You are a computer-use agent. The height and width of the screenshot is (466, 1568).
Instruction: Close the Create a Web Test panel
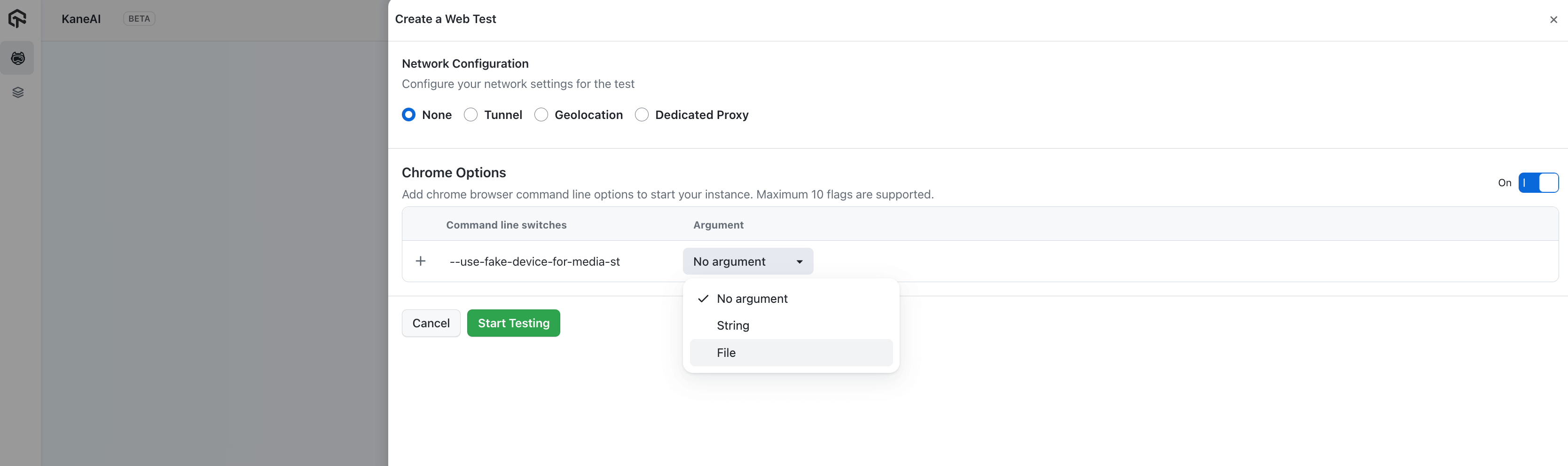(1553, 19)
